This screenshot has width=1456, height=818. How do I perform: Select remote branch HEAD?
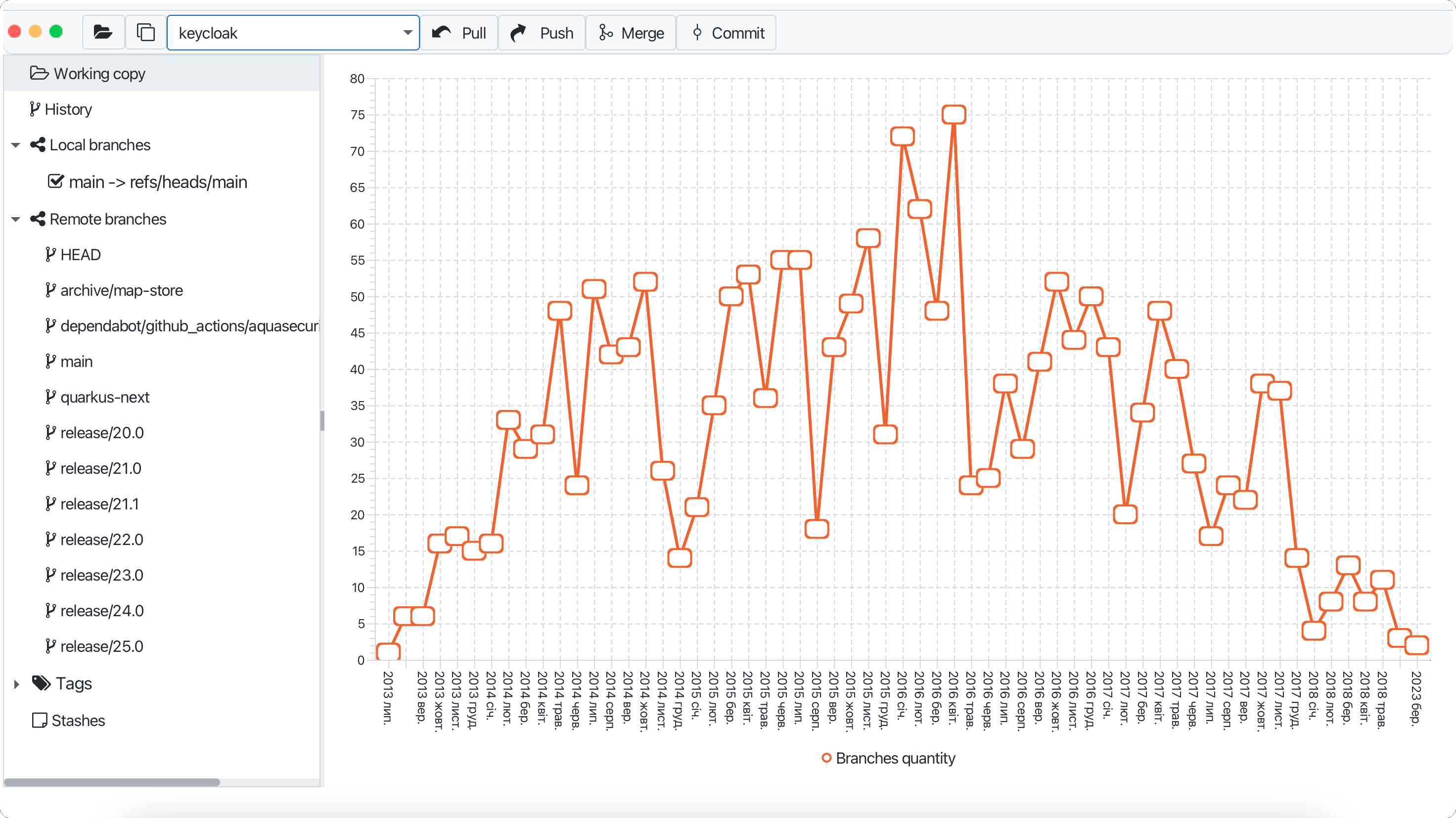pos(80,255)
